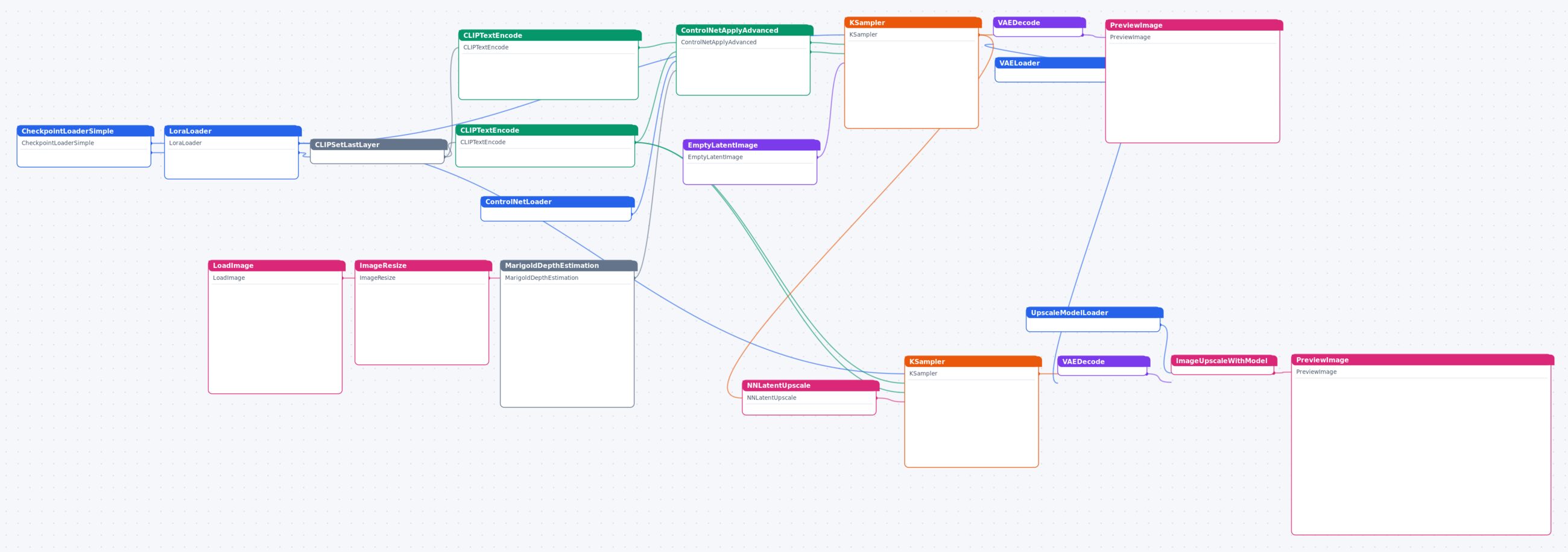Select the MarigoldDepthEstimation node title bar
This screenshot has width=1568, height=552.
569,265
